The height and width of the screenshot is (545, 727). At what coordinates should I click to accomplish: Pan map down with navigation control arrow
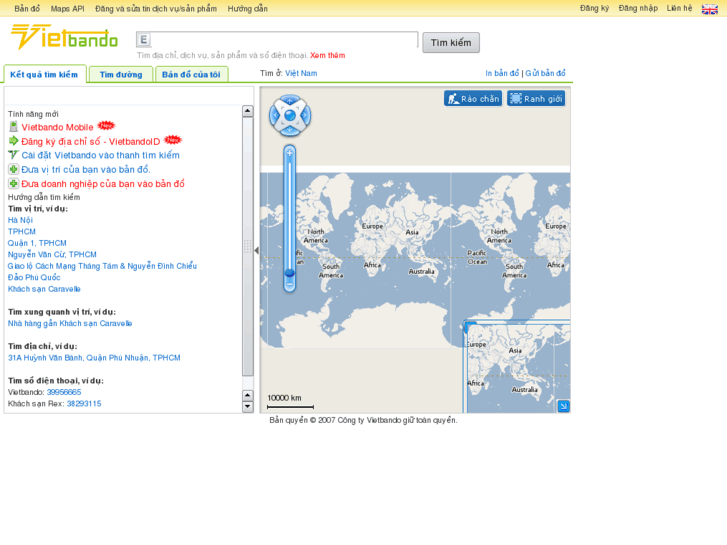[290, 131]
